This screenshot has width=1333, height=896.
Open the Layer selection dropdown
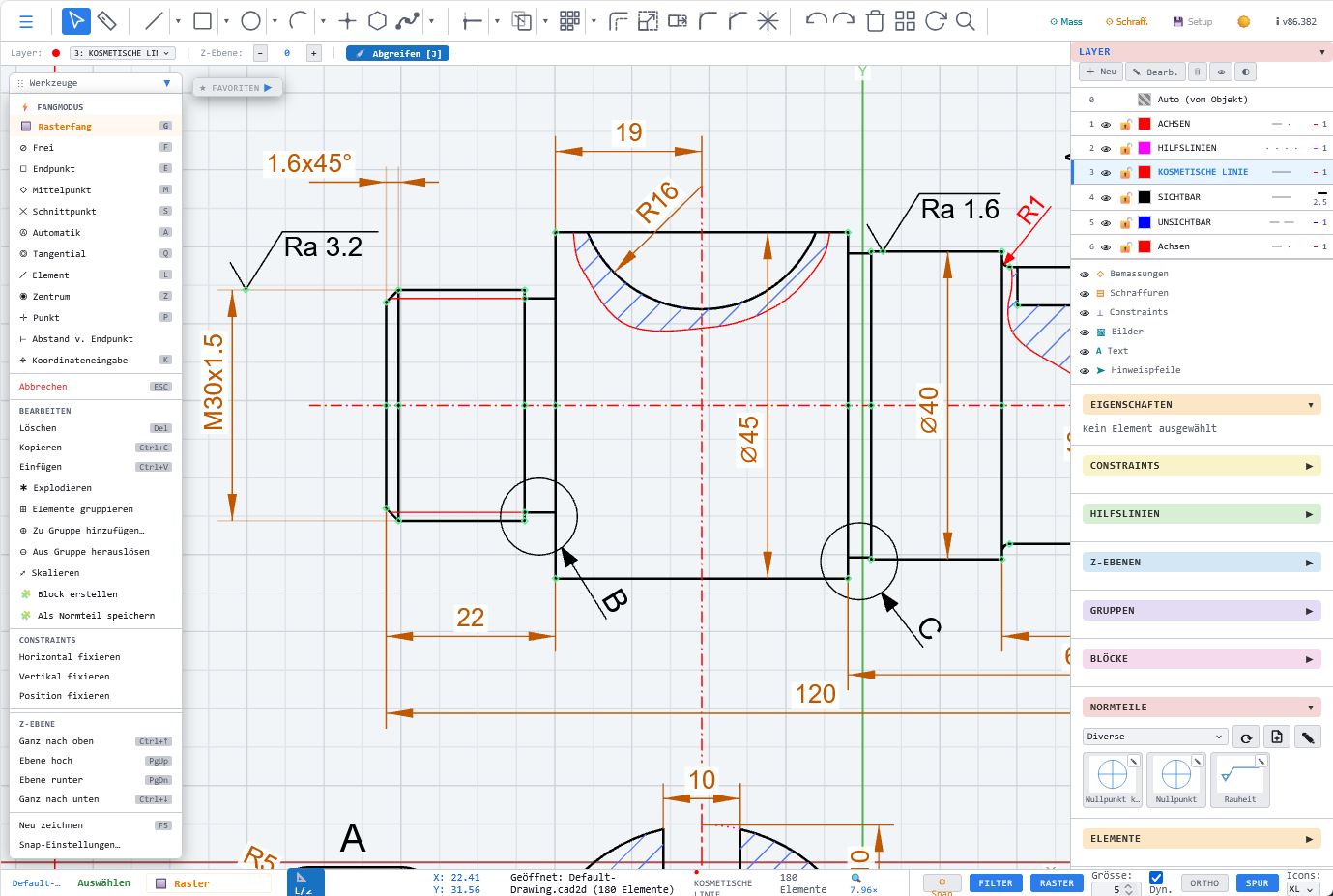pyautogui.click(x=122, y=53)
